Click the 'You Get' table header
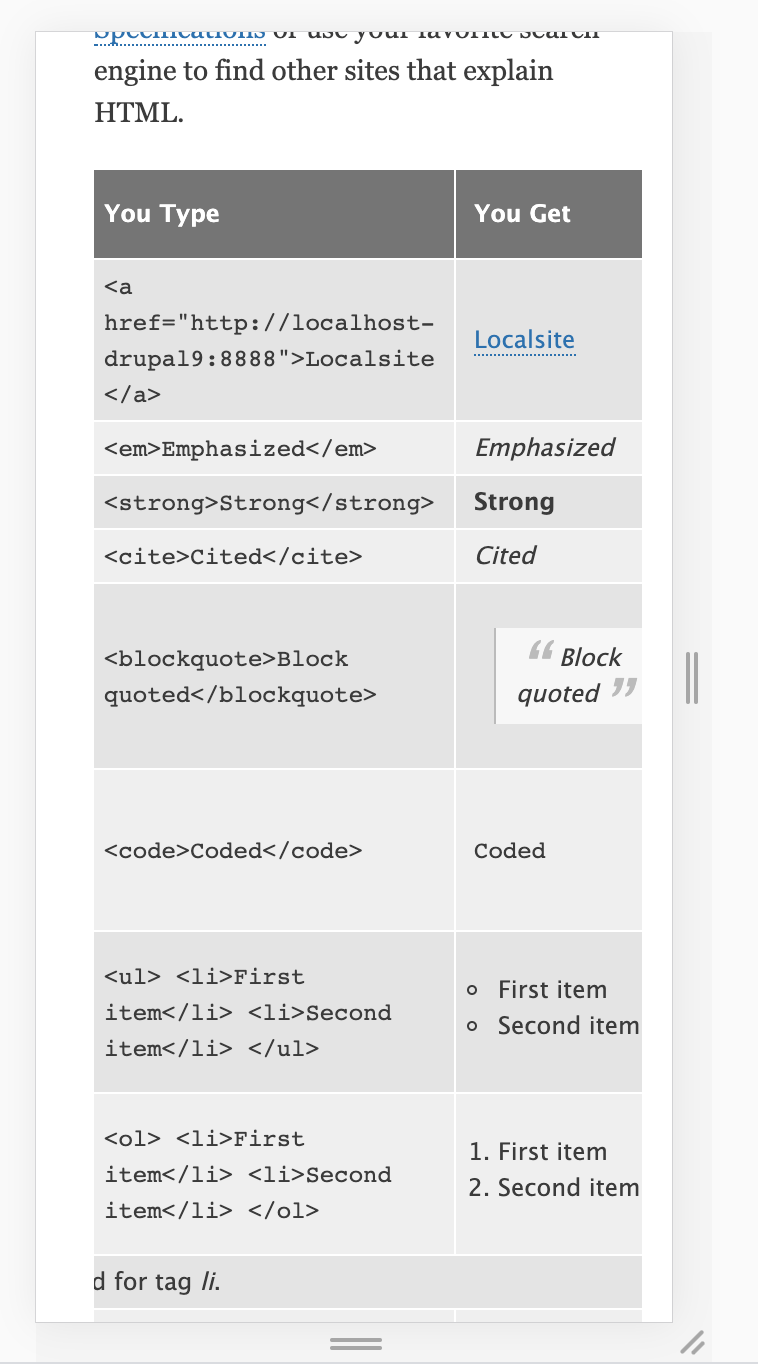Viewport: 758px width, 1372px height. [522, 213]
